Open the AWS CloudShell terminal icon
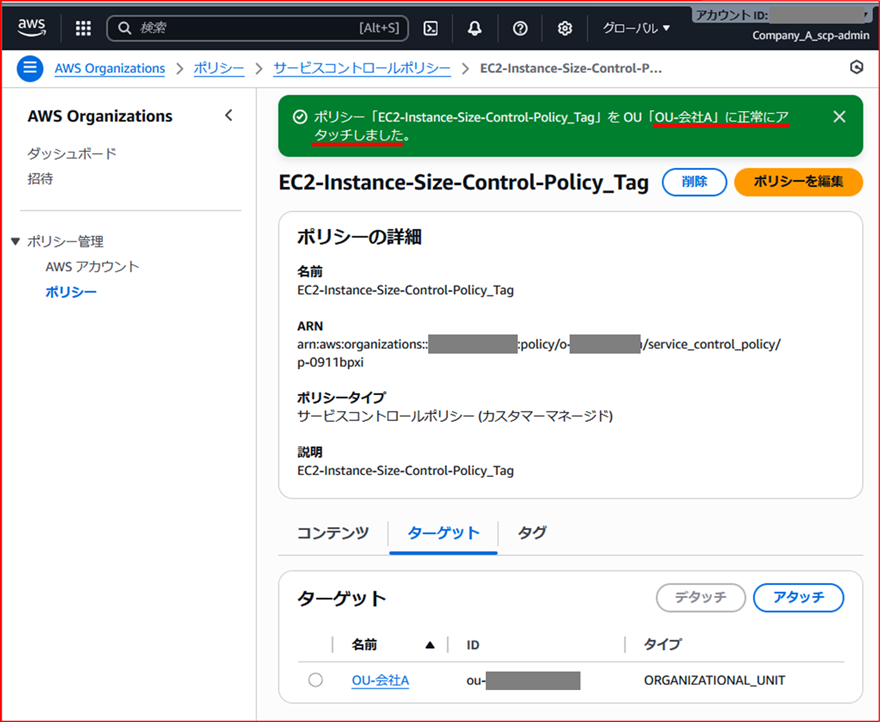This screenshot has width=880, height=722. click(430, 28)
